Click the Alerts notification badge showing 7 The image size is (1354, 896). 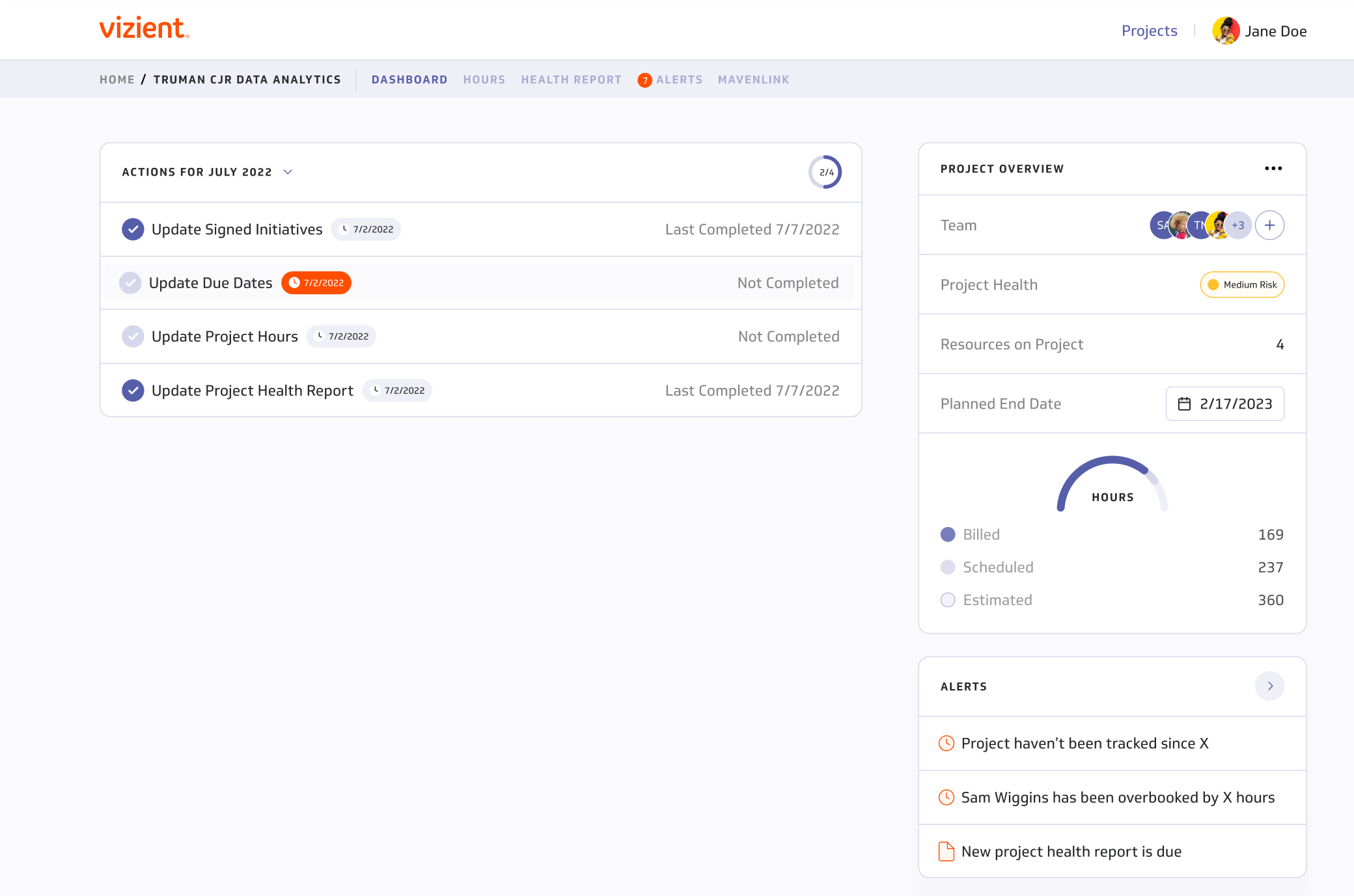644,79
